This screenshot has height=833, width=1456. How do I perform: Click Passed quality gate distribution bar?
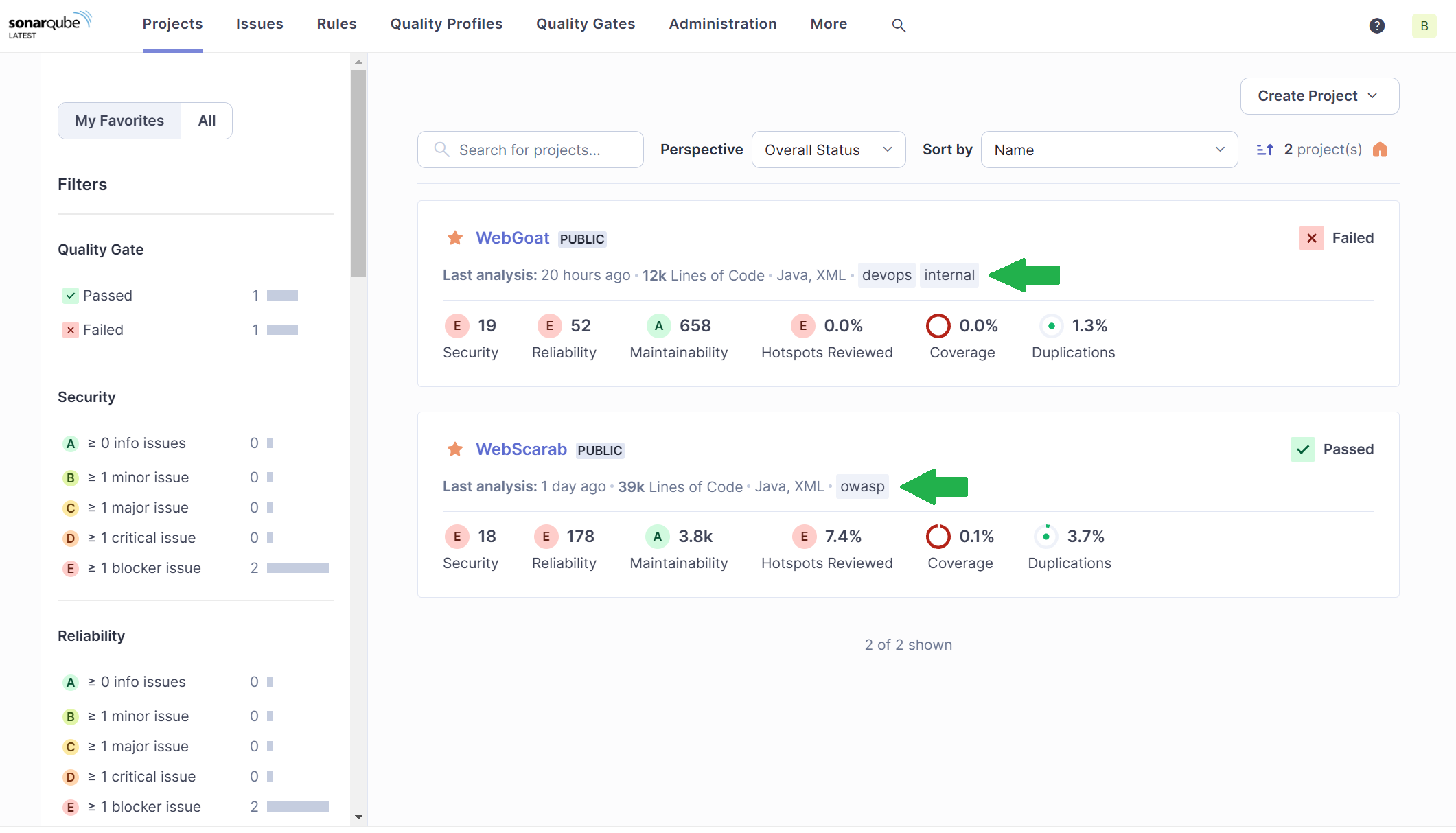point(282,296)
